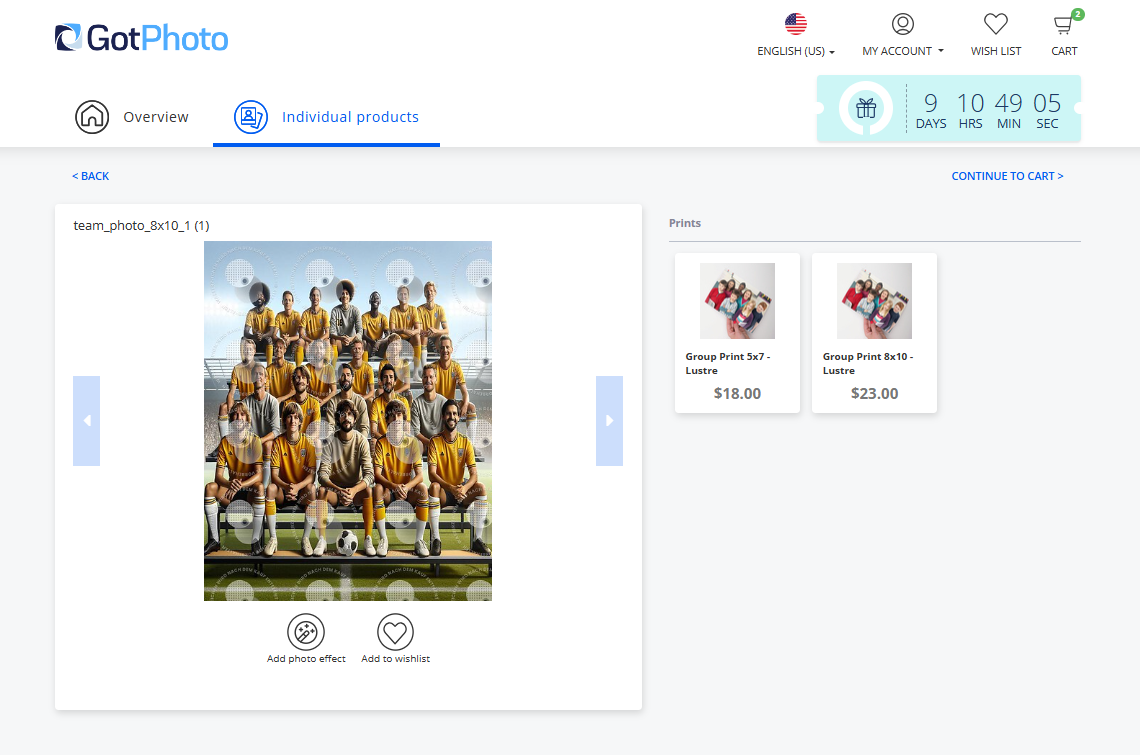
Task: Click the GotPhoto logo
Action: coord(142,38)
